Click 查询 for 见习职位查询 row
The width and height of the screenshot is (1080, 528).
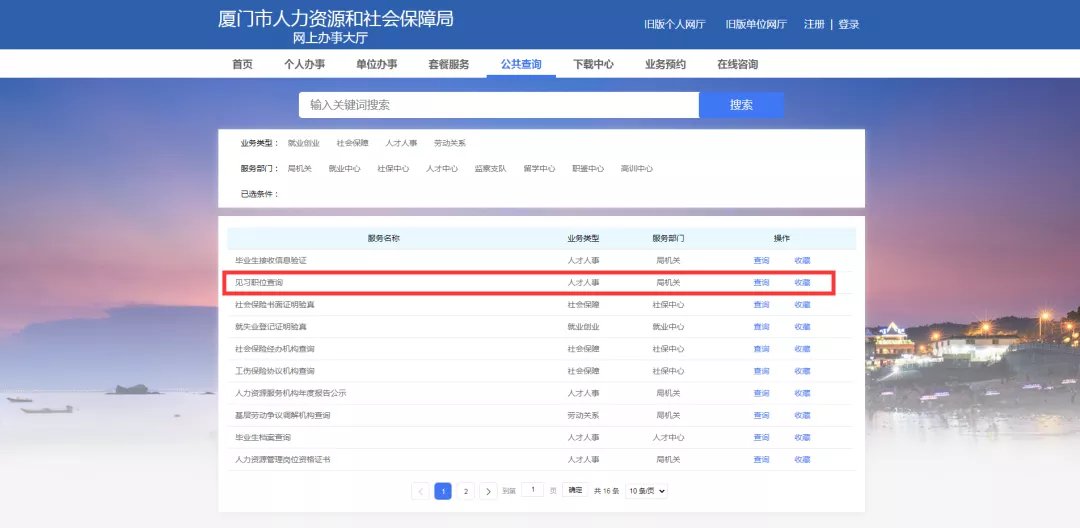coord(761,283)
